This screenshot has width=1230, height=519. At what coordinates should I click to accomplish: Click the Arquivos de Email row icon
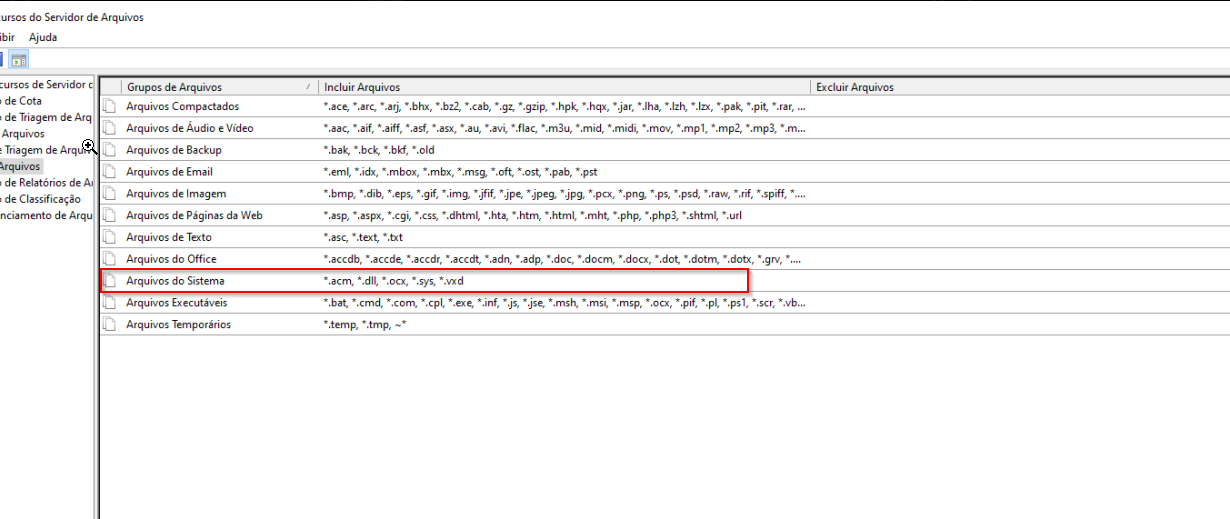pyautogui.click(x=109, y=172)
